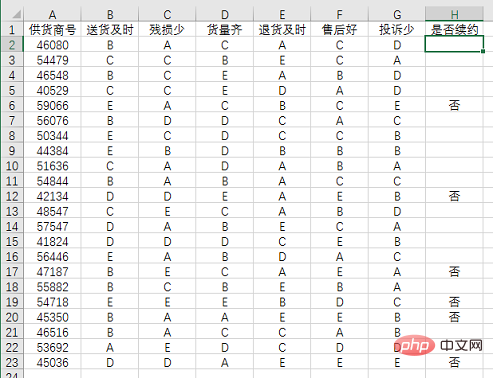Screen dimensions: 493x378
Task: Select column B header
Action: [x=110, y=14]
